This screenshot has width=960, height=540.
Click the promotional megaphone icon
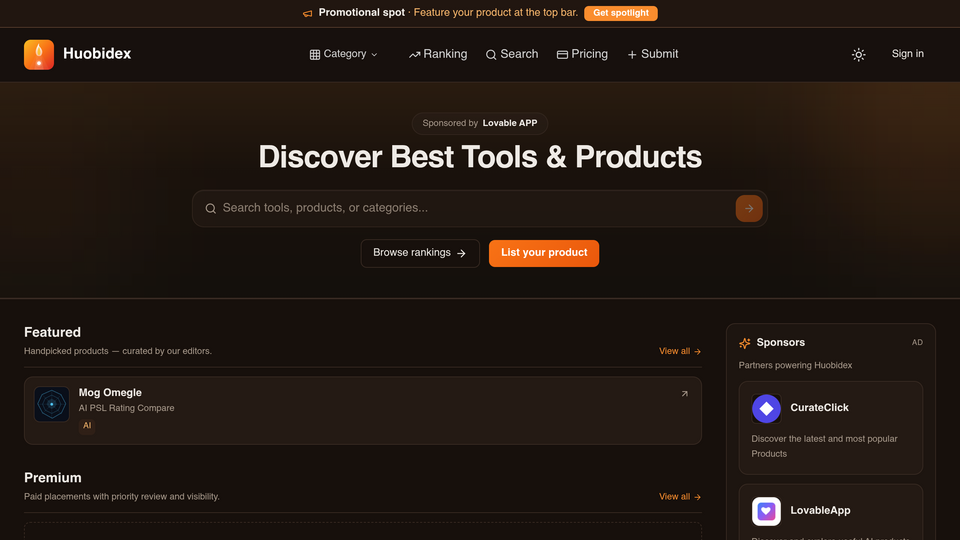(x=307, y=13)
